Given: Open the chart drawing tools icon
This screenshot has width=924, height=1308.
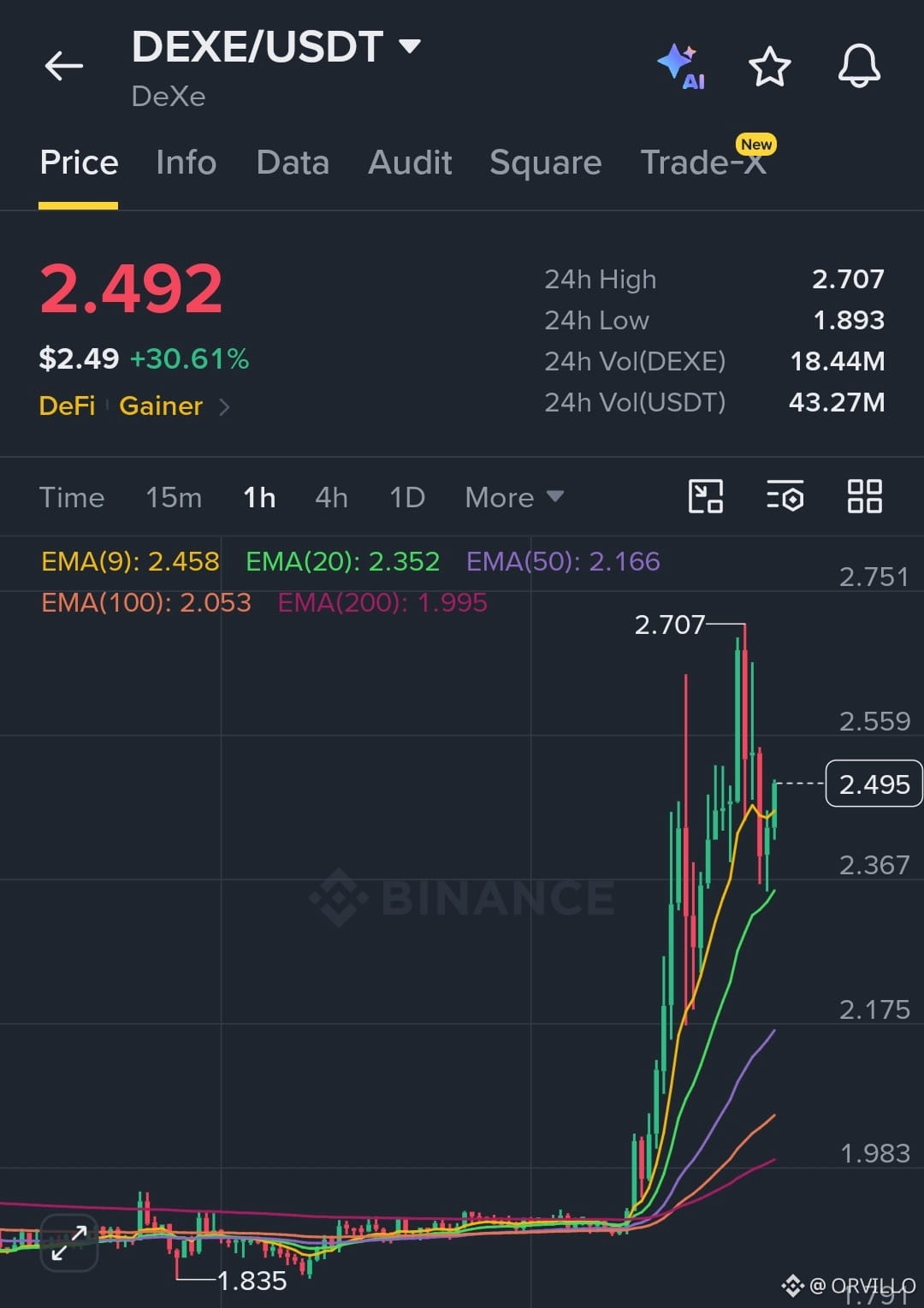Looking at the screenshot, I should tap(706, 496).
